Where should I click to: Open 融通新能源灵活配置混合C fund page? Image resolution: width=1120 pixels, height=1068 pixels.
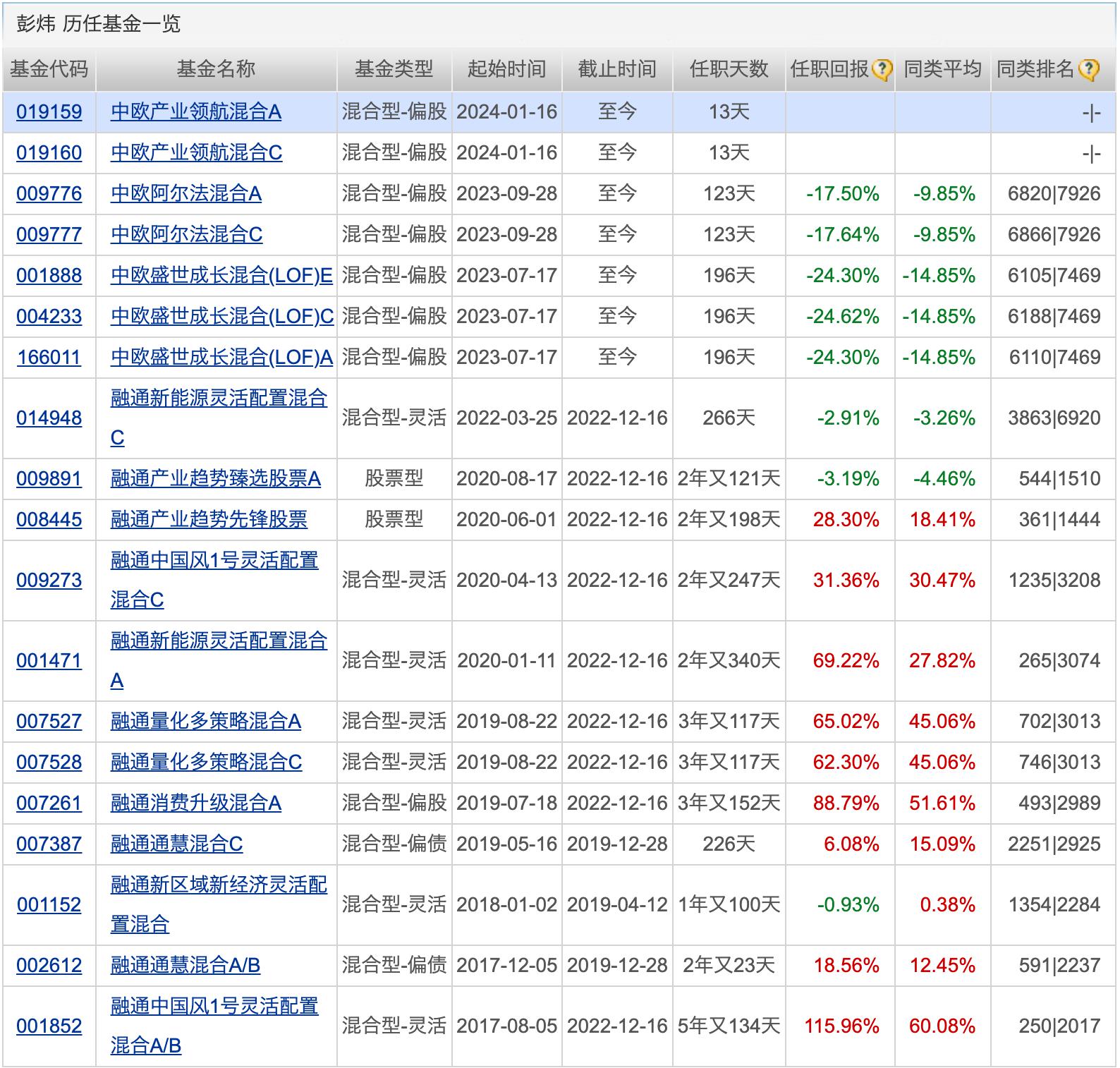[219, 418]
